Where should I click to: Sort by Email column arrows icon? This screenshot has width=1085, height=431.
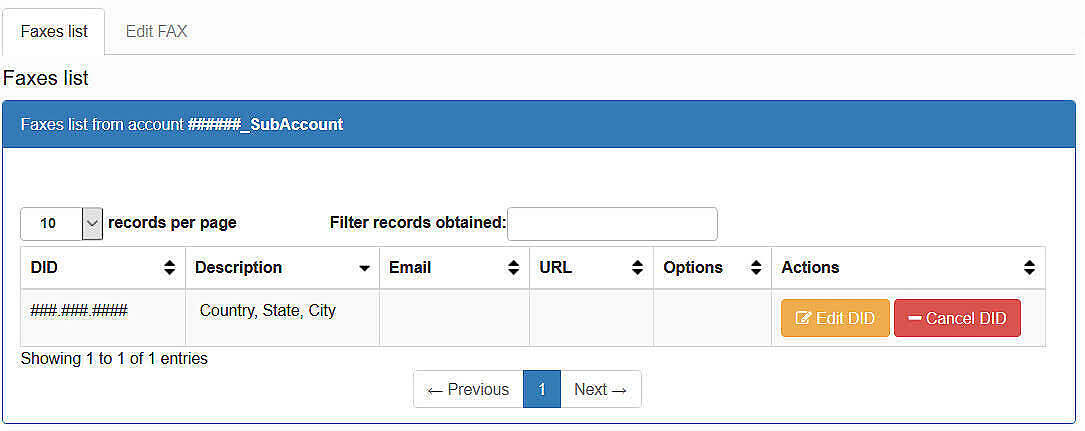pos(513,268)
